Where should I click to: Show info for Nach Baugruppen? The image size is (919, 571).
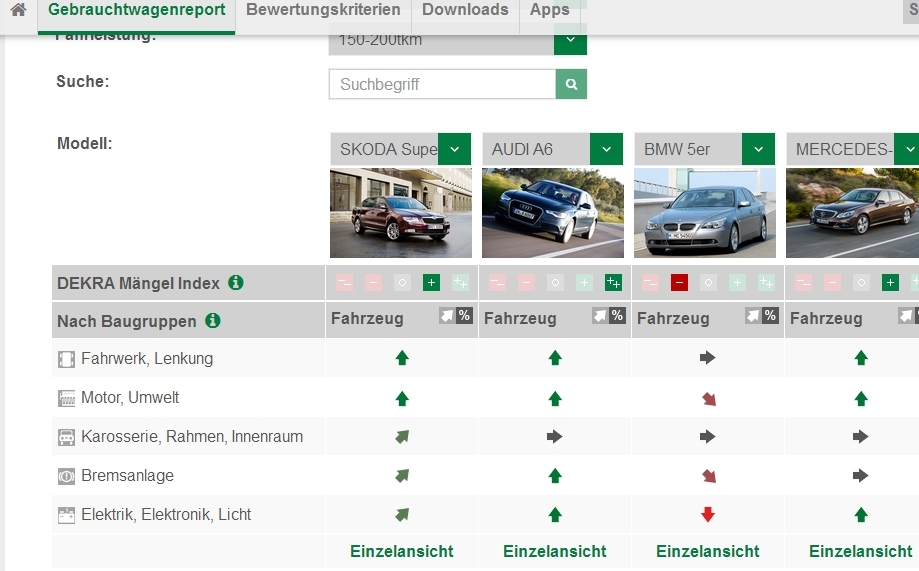(x=213, y=321)
